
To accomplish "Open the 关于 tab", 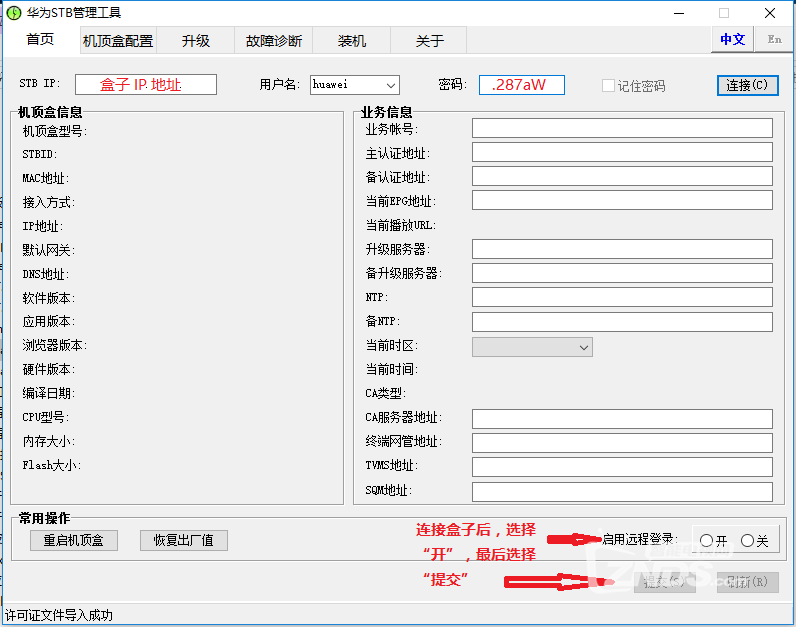I will pos(429,41).
